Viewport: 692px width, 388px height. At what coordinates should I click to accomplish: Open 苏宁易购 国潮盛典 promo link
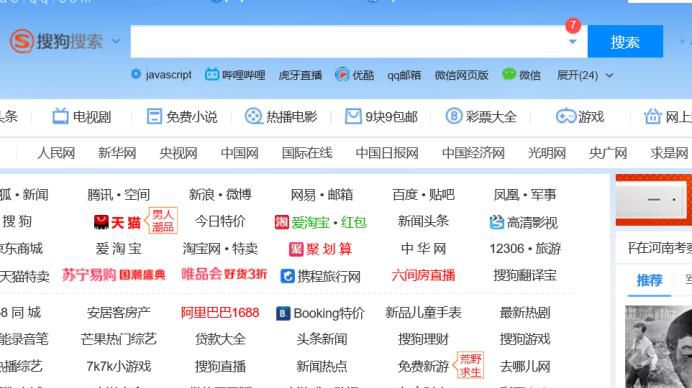pyautogui.click(x=114, y=275)
